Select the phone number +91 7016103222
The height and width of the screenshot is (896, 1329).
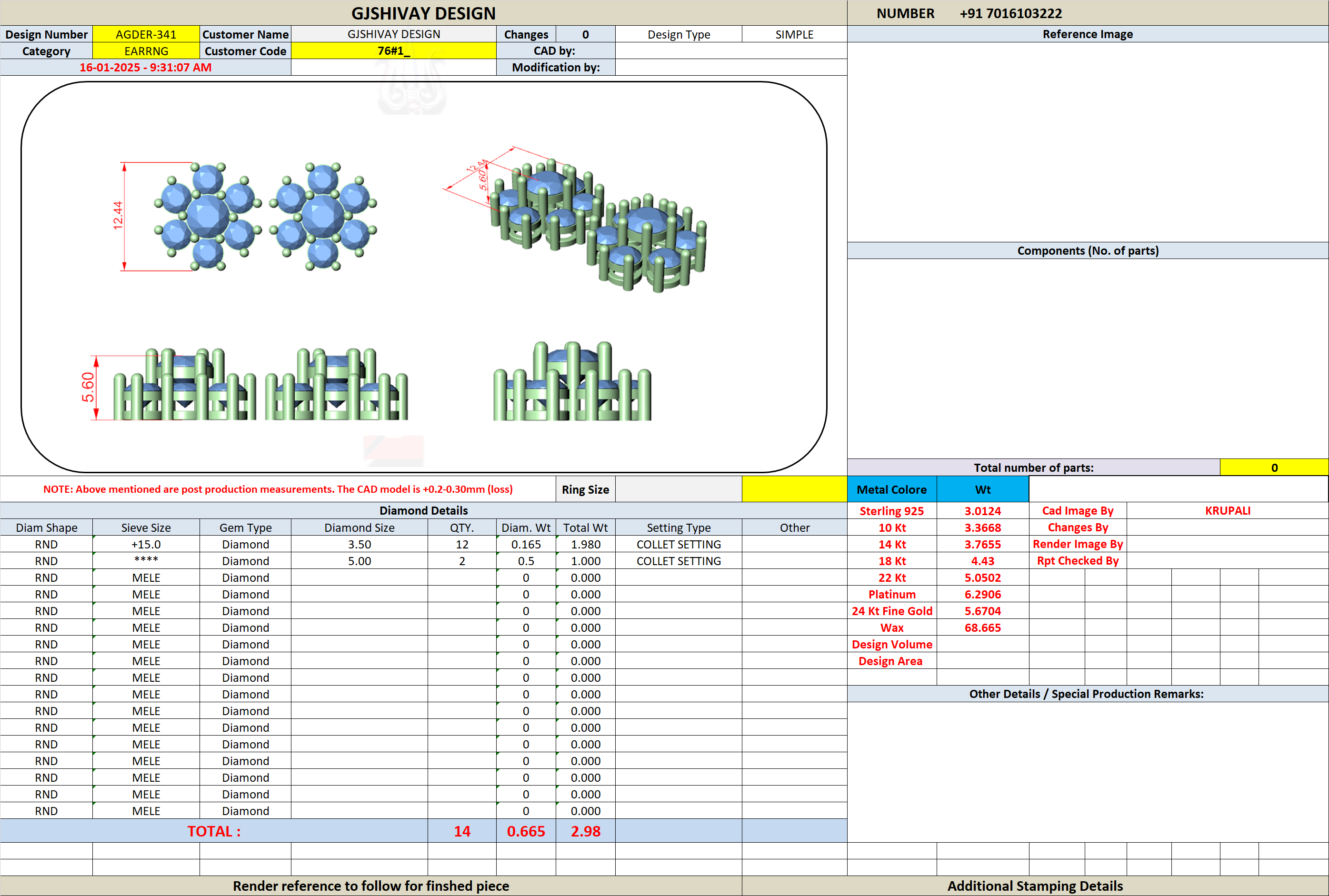[1010, 13]
